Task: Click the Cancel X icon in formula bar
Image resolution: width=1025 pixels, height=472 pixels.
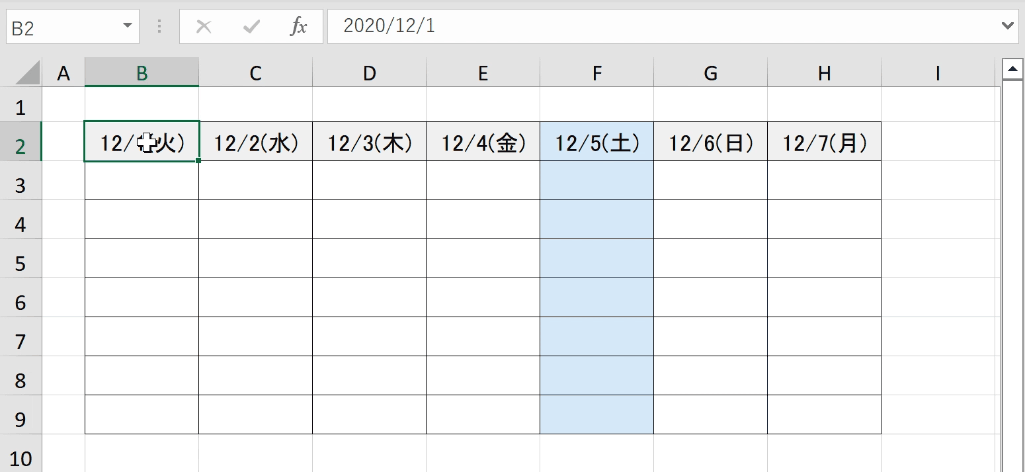Action: (204, 26)
